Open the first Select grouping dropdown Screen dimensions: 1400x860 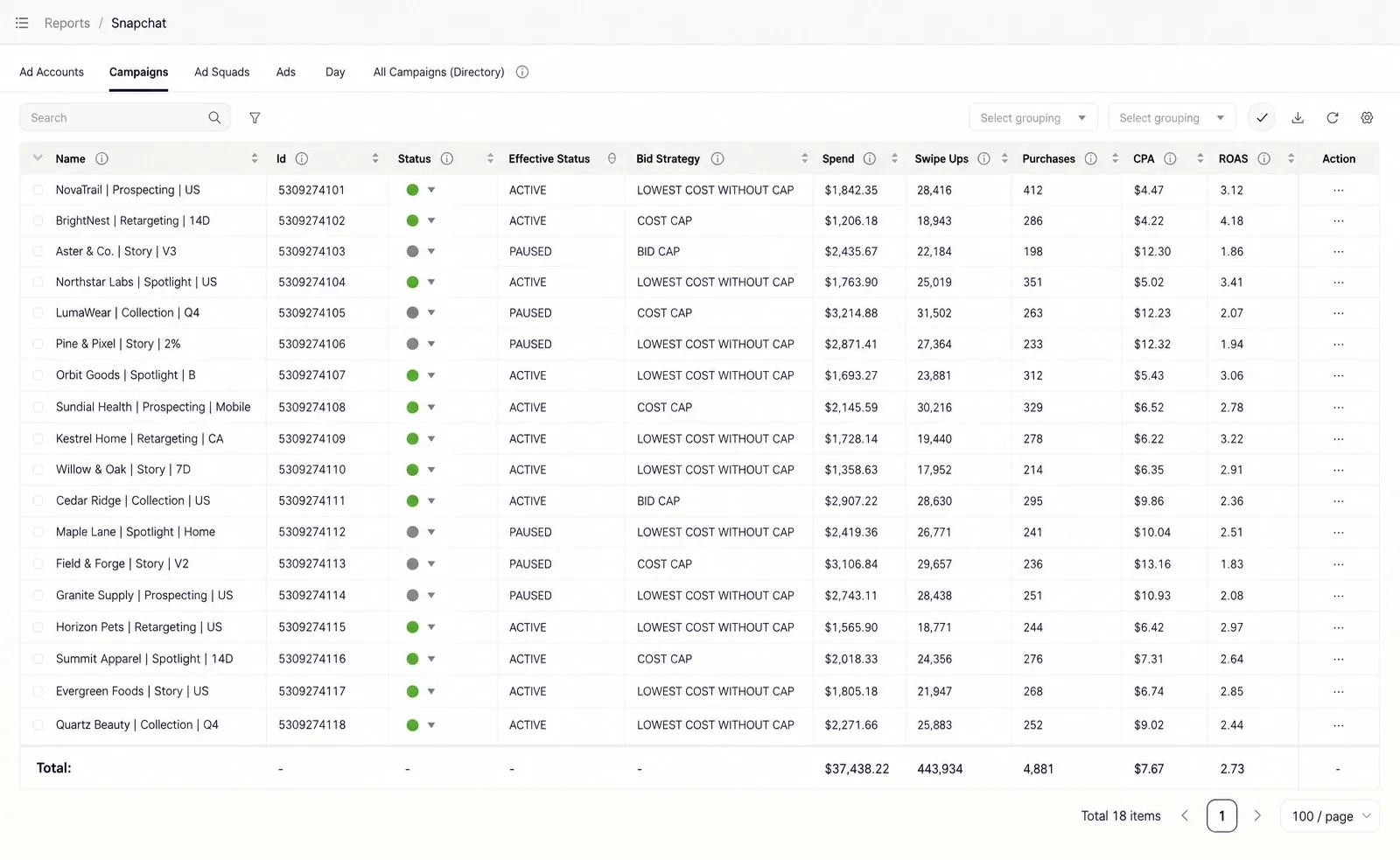(1033, 118)
